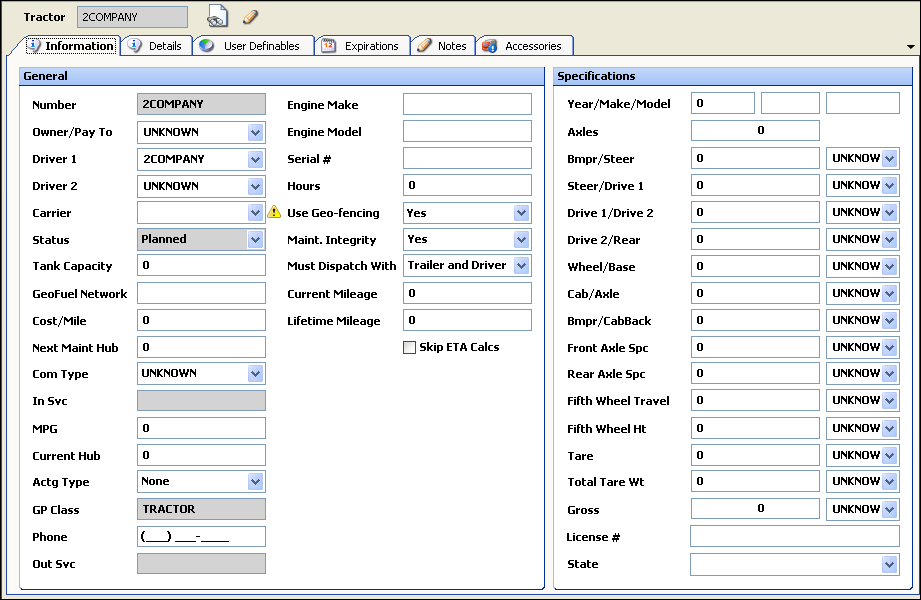Click the Engine Make input field
The image size is (921, 600).
pyautogui.click(x=467, y=105)
